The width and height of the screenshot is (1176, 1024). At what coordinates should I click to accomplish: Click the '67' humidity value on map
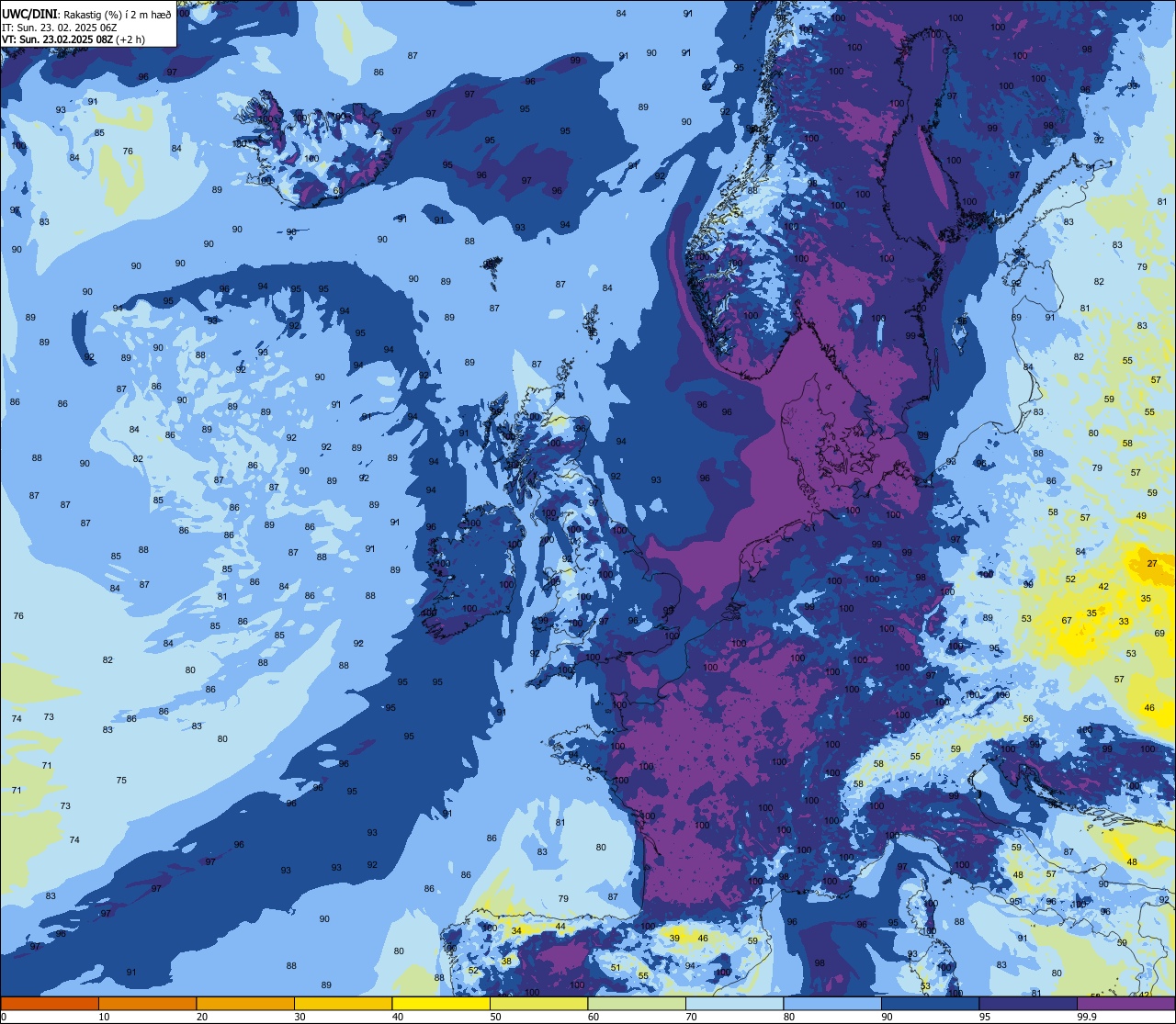(1067, 620)
